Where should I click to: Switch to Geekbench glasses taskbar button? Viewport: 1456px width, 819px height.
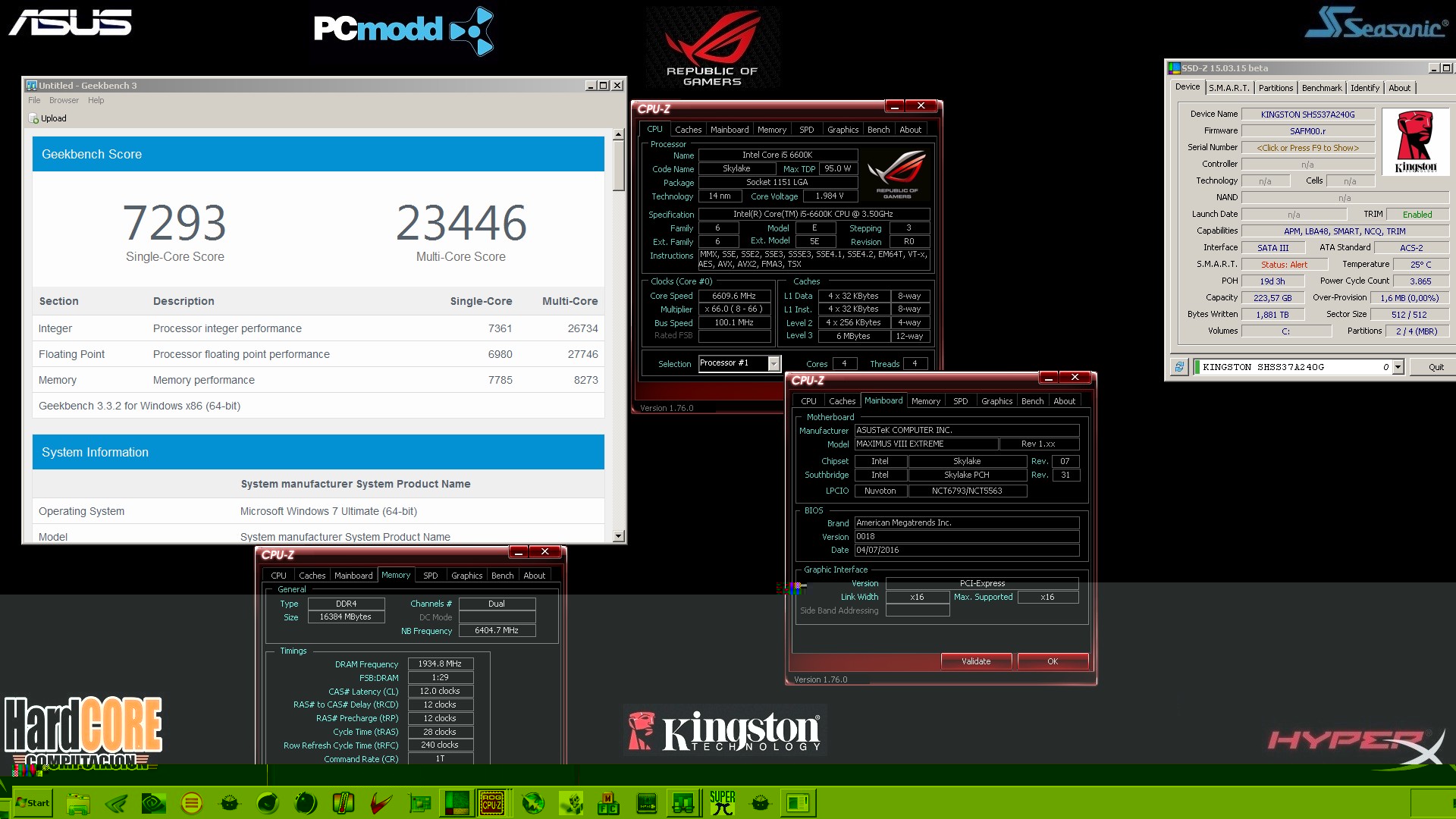click(683, 802)
